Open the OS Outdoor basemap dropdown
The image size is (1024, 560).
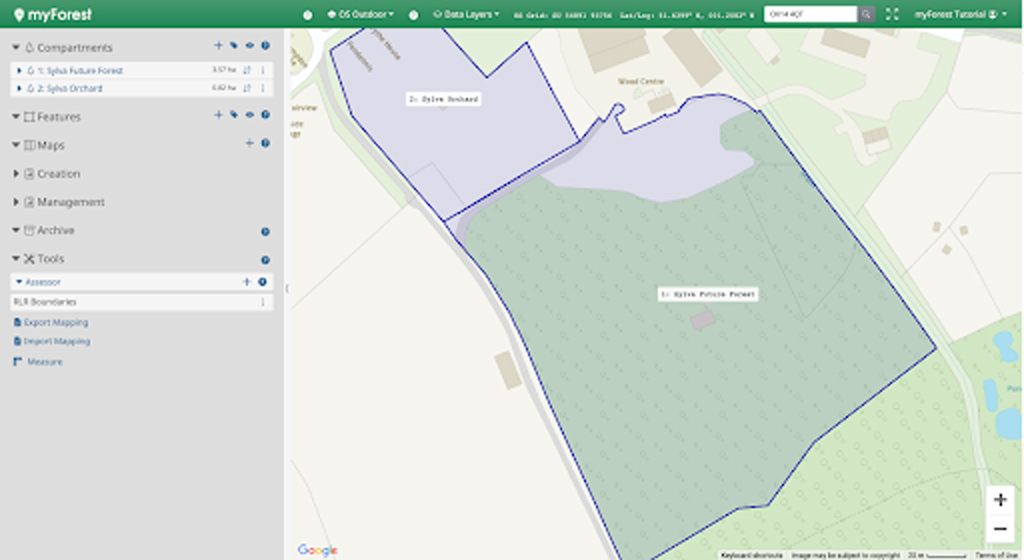pyautogui.click(x=360, y=14)
